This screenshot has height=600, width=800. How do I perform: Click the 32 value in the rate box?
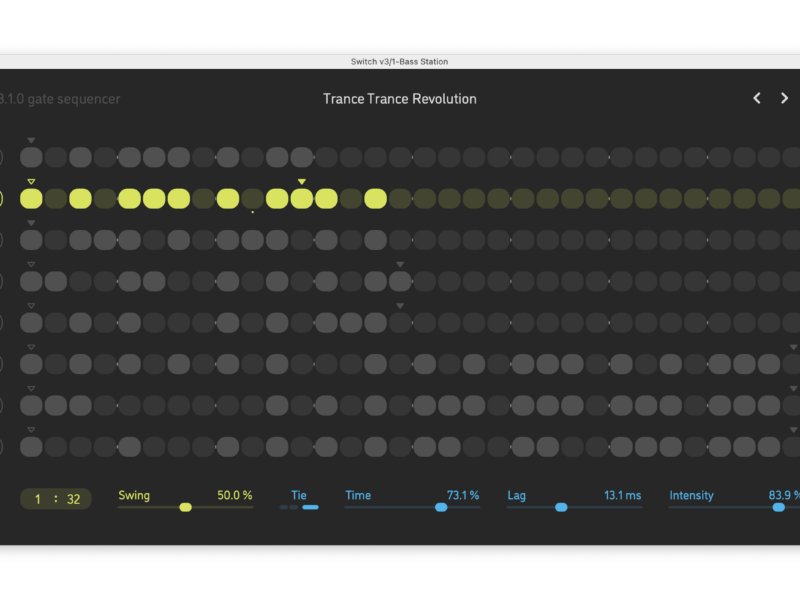point(73,499)
